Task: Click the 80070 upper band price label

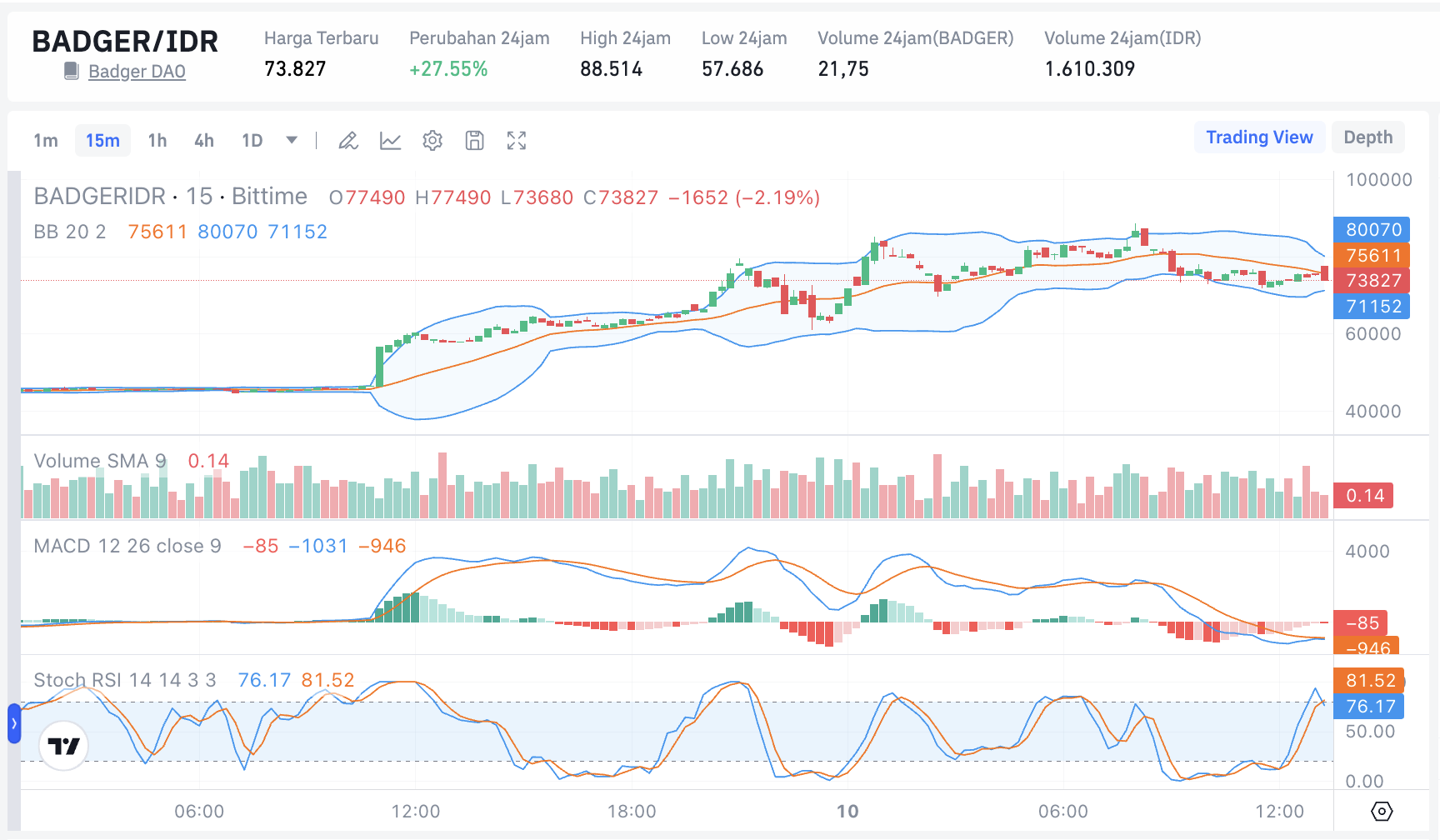Action: (x=1372, y=230)
